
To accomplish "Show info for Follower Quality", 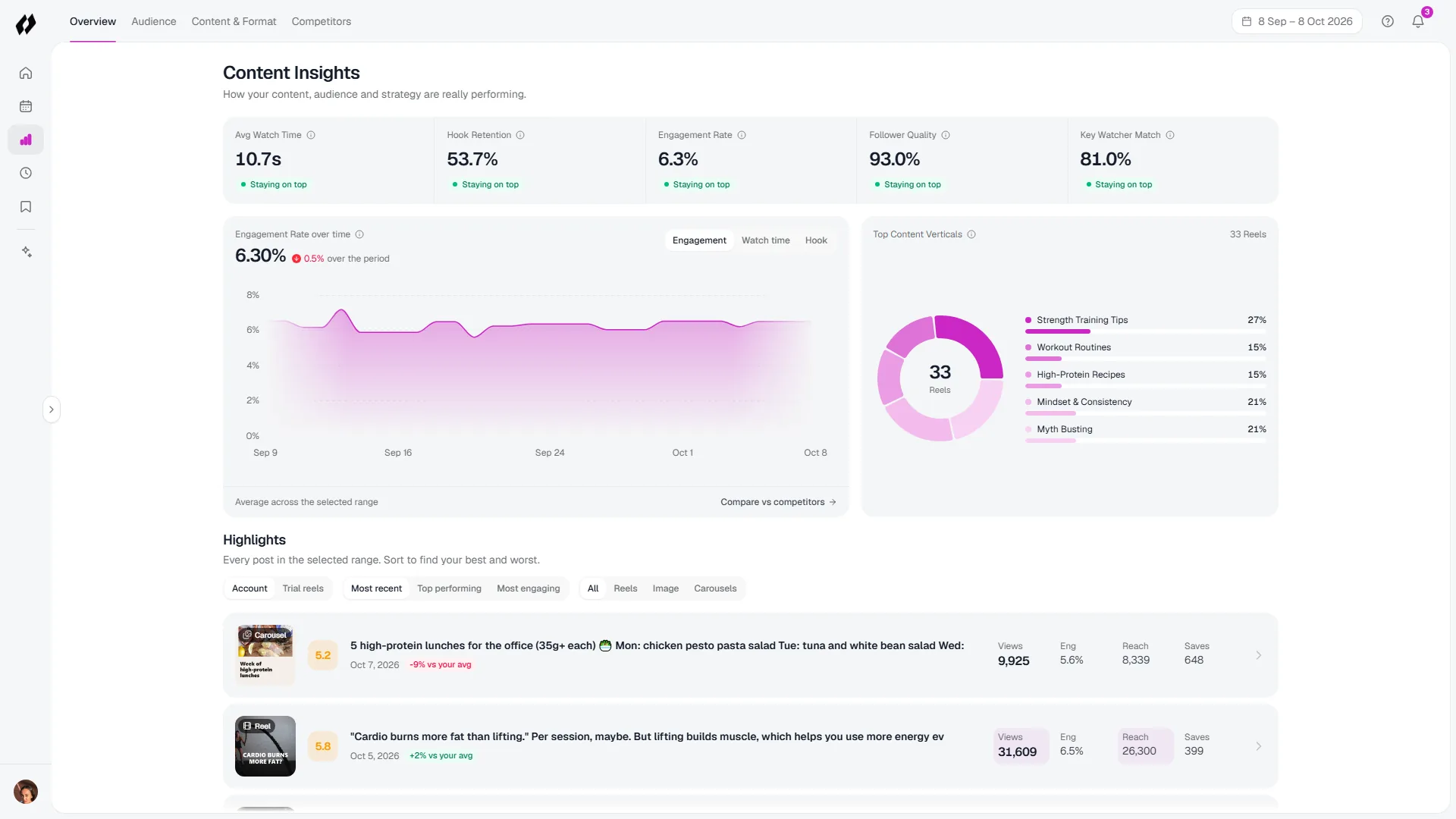I will (x=946, y=135).
